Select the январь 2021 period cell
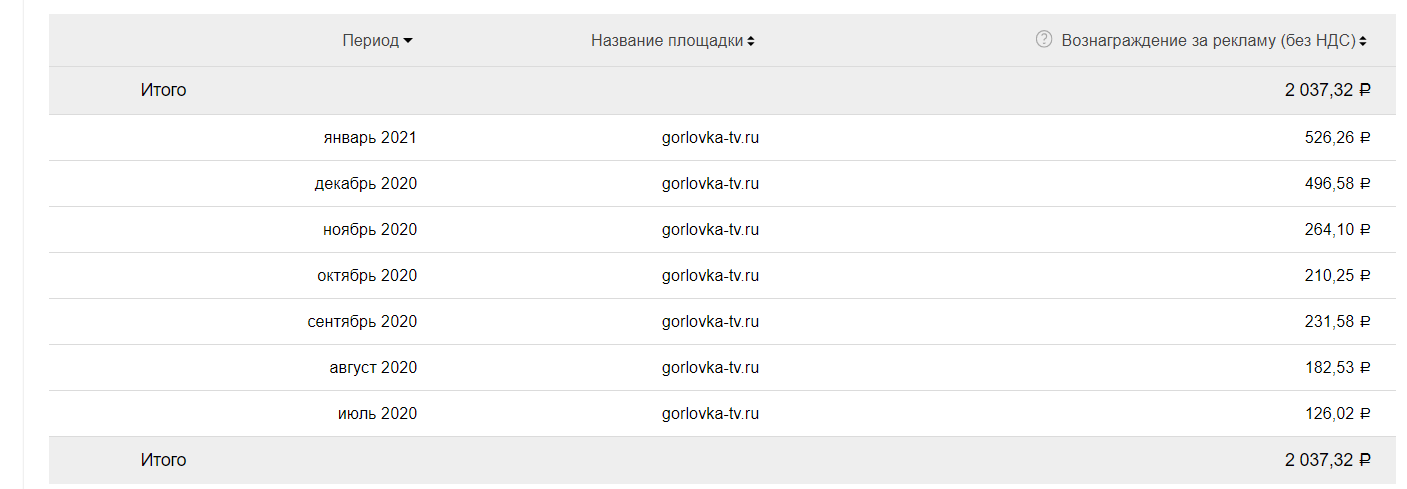This screenshot has width=1407, height=489. click(370, 138)
